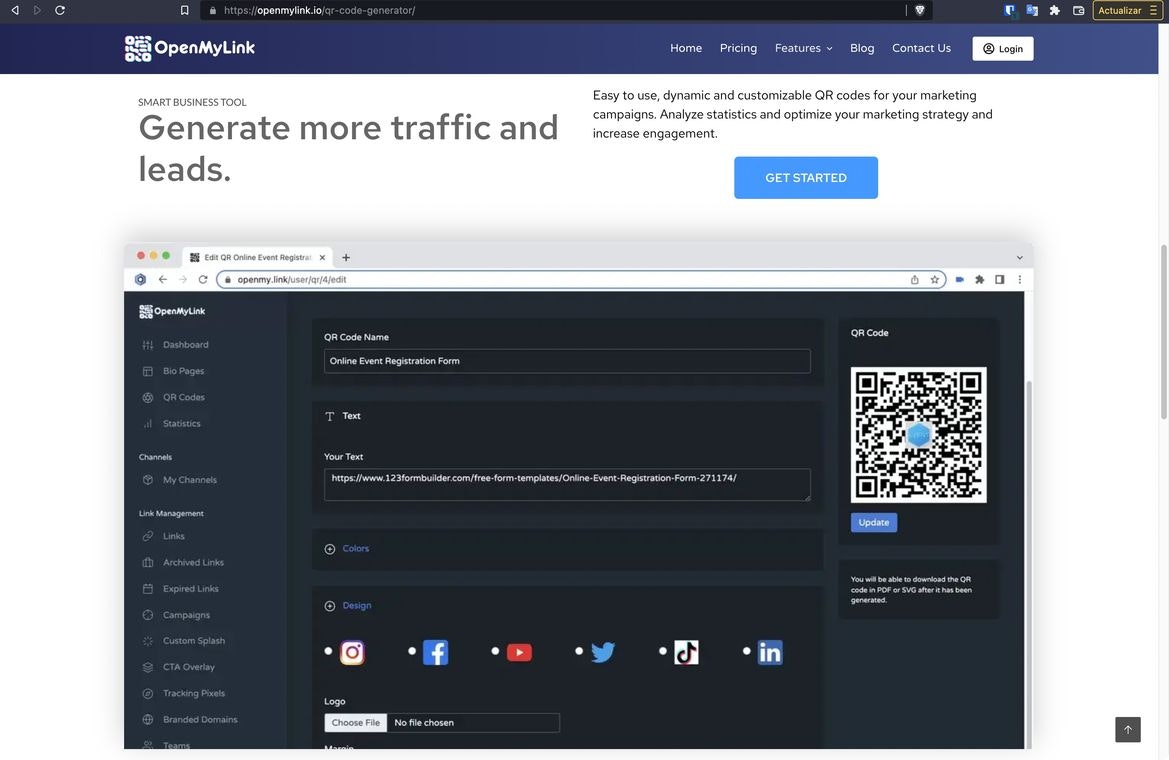Expand the Features dropdown menu

click(x=803, y=48)
